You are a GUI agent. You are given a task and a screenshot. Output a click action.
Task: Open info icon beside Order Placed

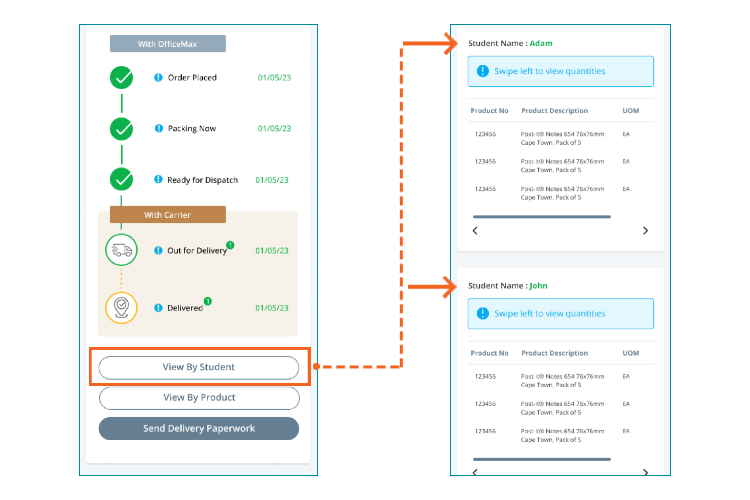point(158,78)
